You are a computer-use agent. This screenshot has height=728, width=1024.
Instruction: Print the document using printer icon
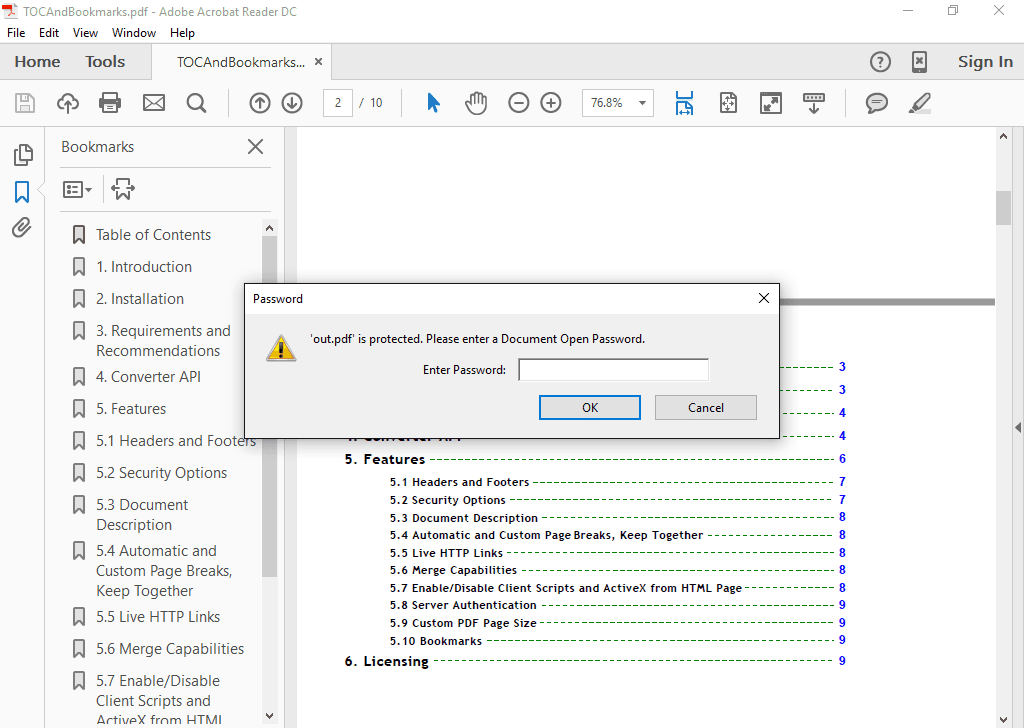click(x=110, y=103)
